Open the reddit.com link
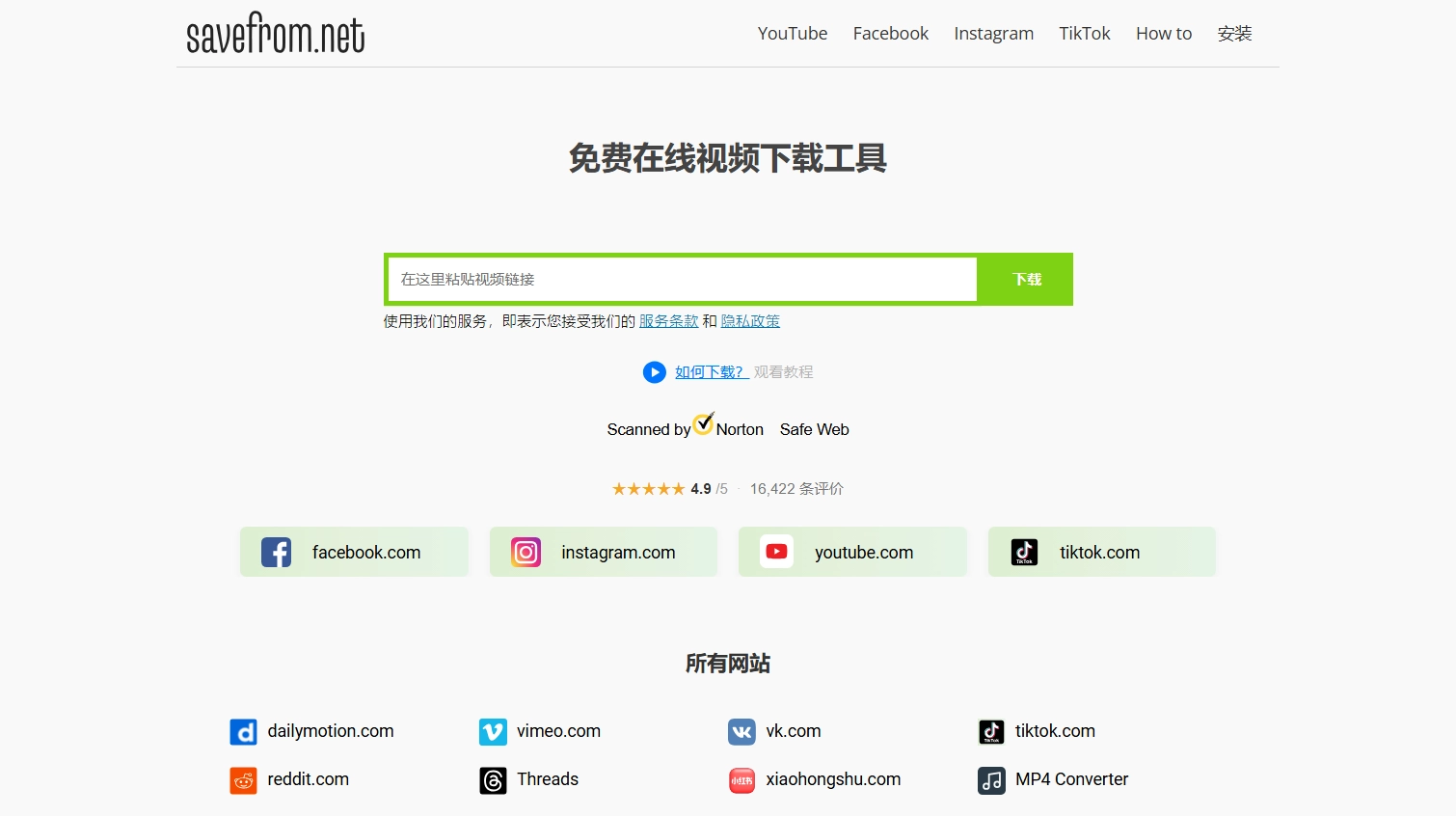The height and width of the screenshot is (816, 1456). click(x=309, y=779)
